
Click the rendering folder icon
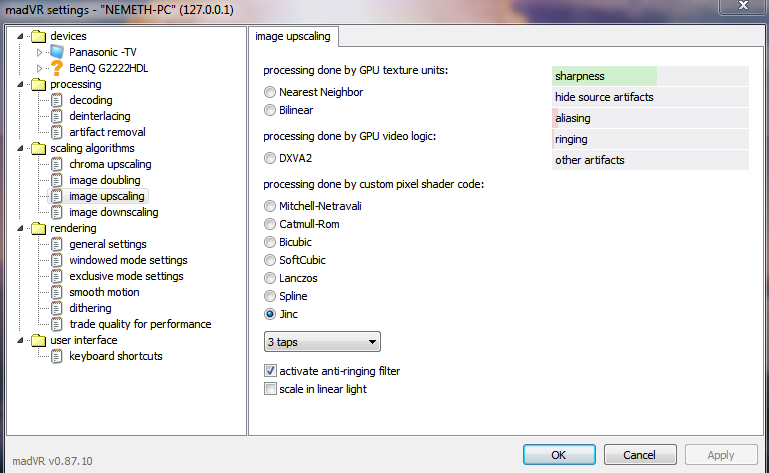click(x=38, y=228)
